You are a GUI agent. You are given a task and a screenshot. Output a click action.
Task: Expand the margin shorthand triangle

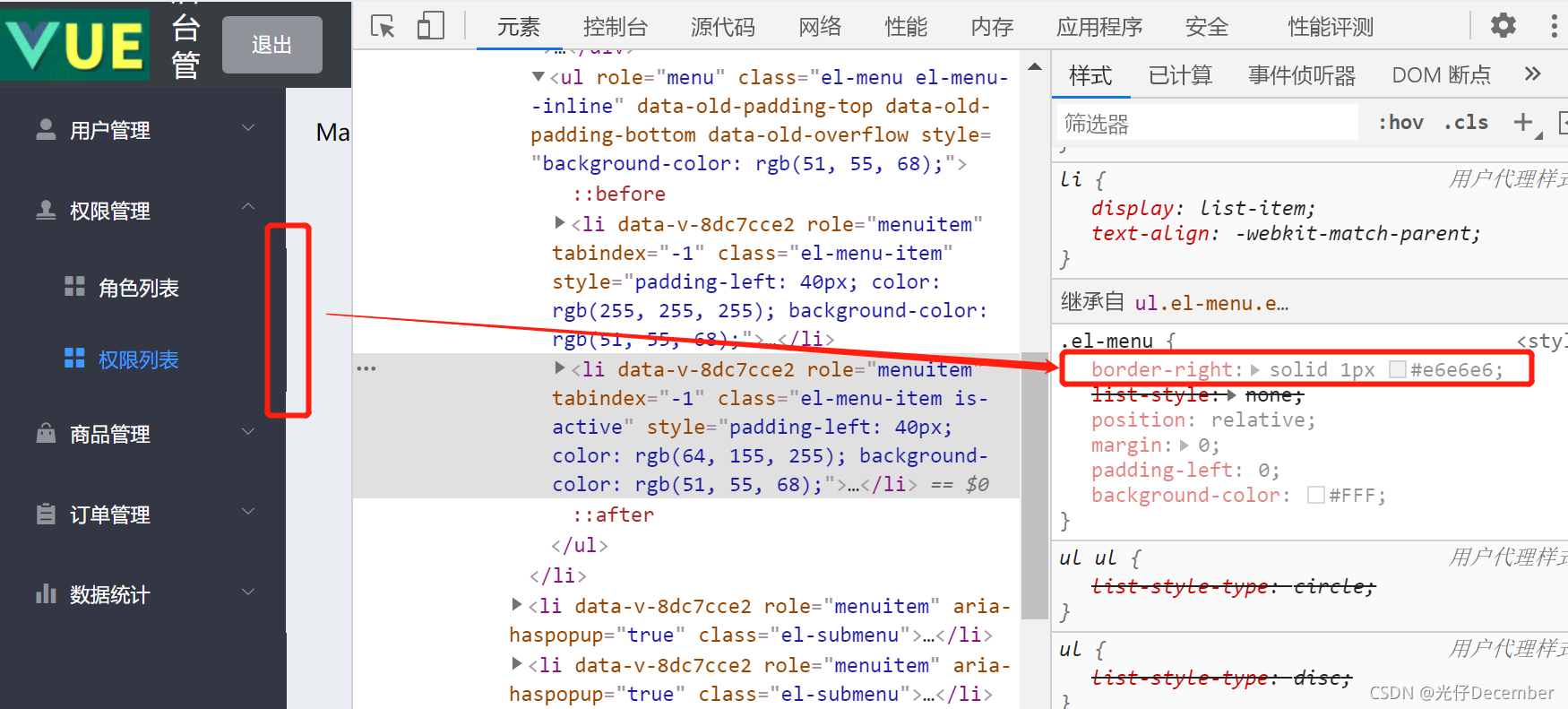click(x=1185, y=445)
